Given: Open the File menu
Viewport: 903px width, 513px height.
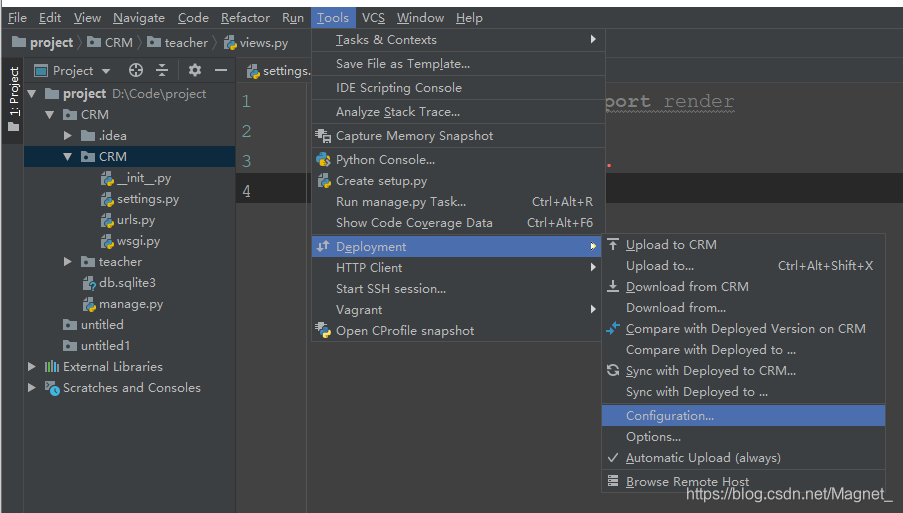Looking at the screenshot, I should coord(17,18).
